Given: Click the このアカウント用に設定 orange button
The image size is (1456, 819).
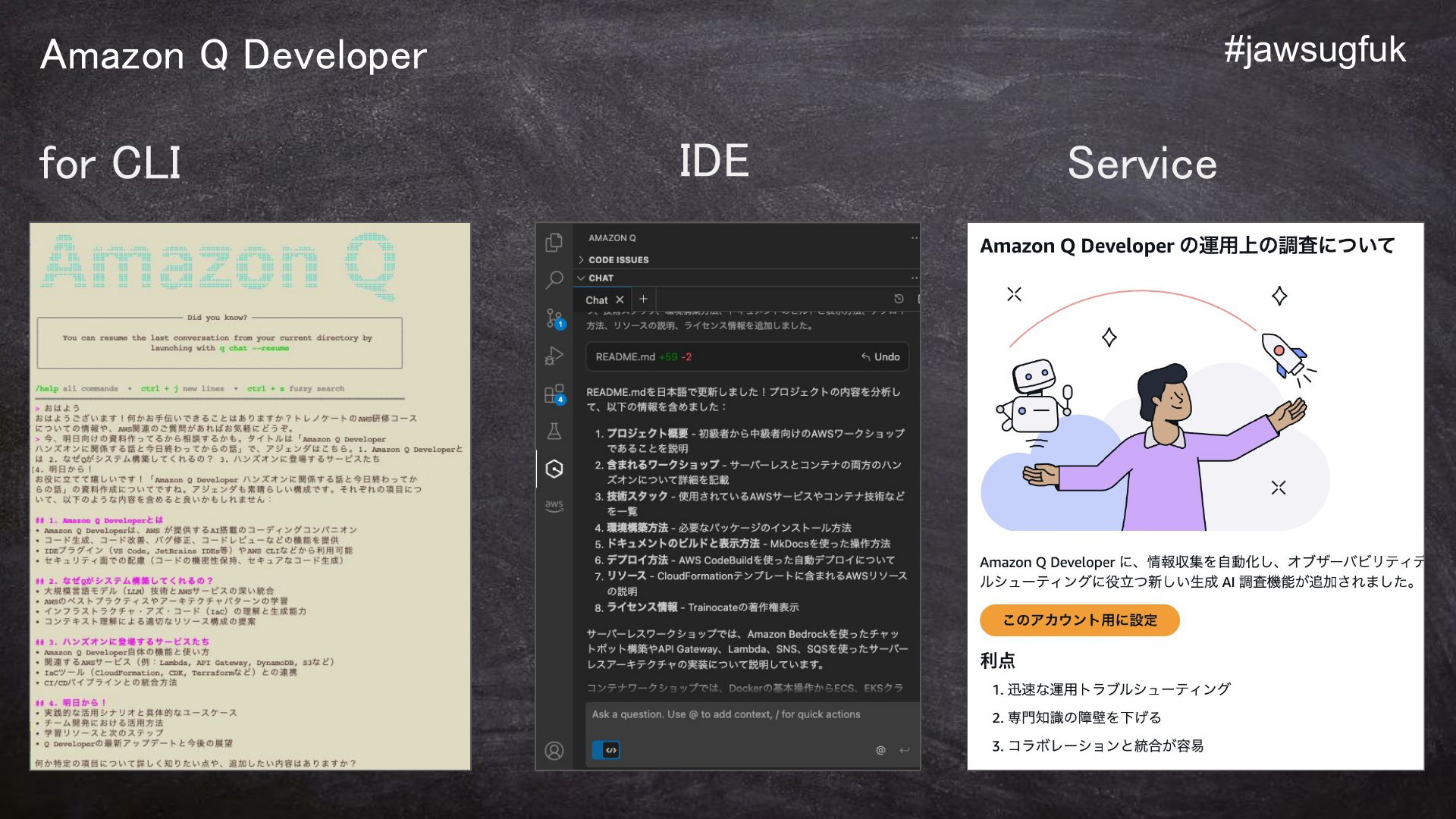Looking at the screenshot, I should click(1079, 620).
